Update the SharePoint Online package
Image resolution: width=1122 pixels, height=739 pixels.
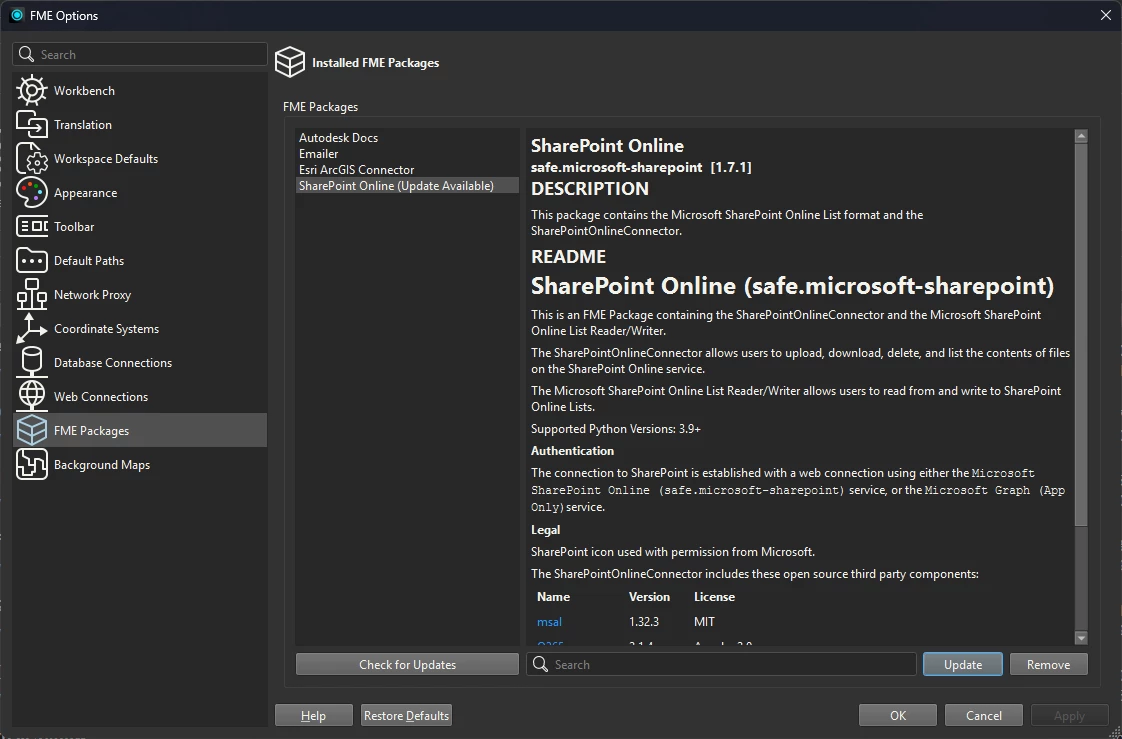(x=962, y=664)
